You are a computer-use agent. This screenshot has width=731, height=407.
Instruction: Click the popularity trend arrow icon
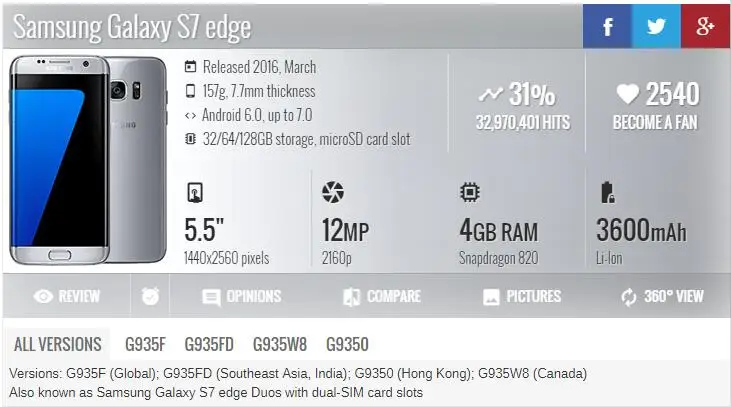coord(490,95)
